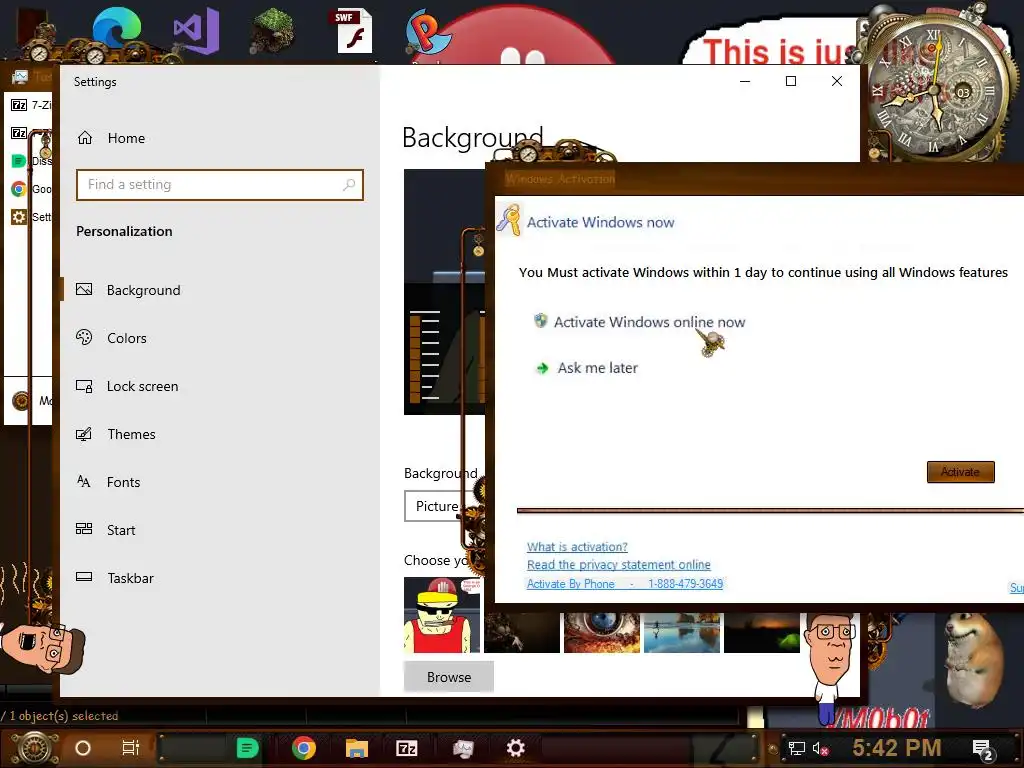The width and height of the screenshot is (1024, 768).
Task: Open Visual Studio desktop icon
Action: [x=196, y=31]
